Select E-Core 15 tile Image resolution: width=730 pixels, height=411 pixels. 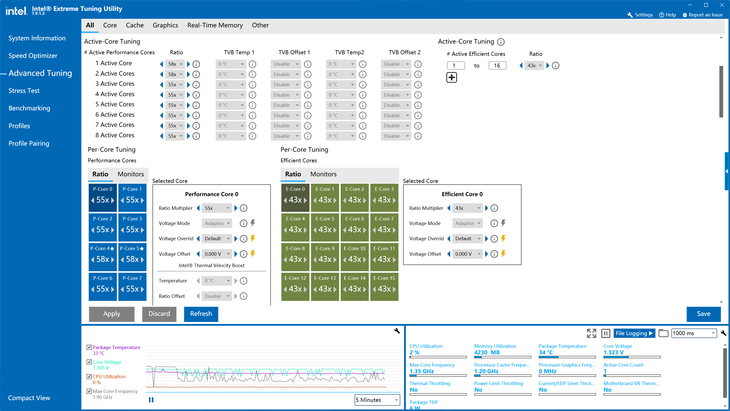coord(385,287)
